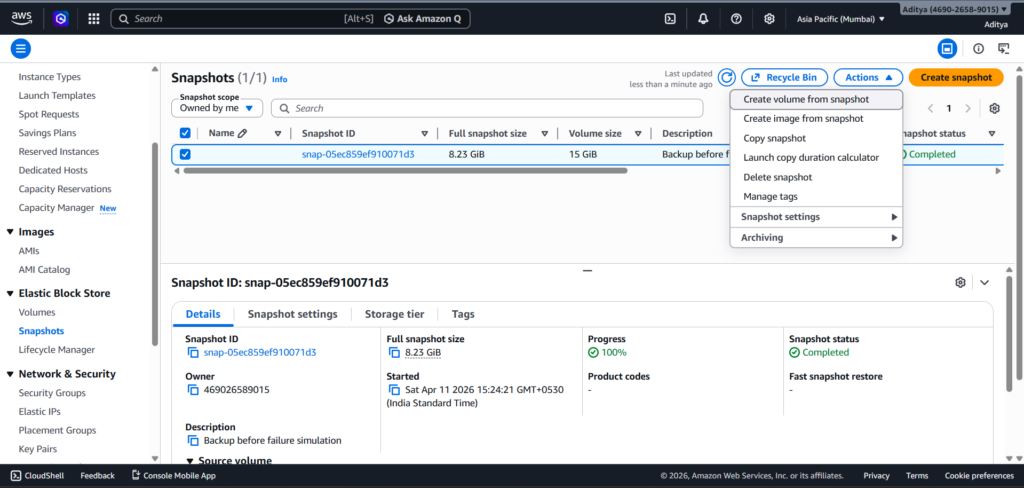Open table preferences gear icon
The height and width of the screenshot is (488, 1024).
[x=994, y=108]
